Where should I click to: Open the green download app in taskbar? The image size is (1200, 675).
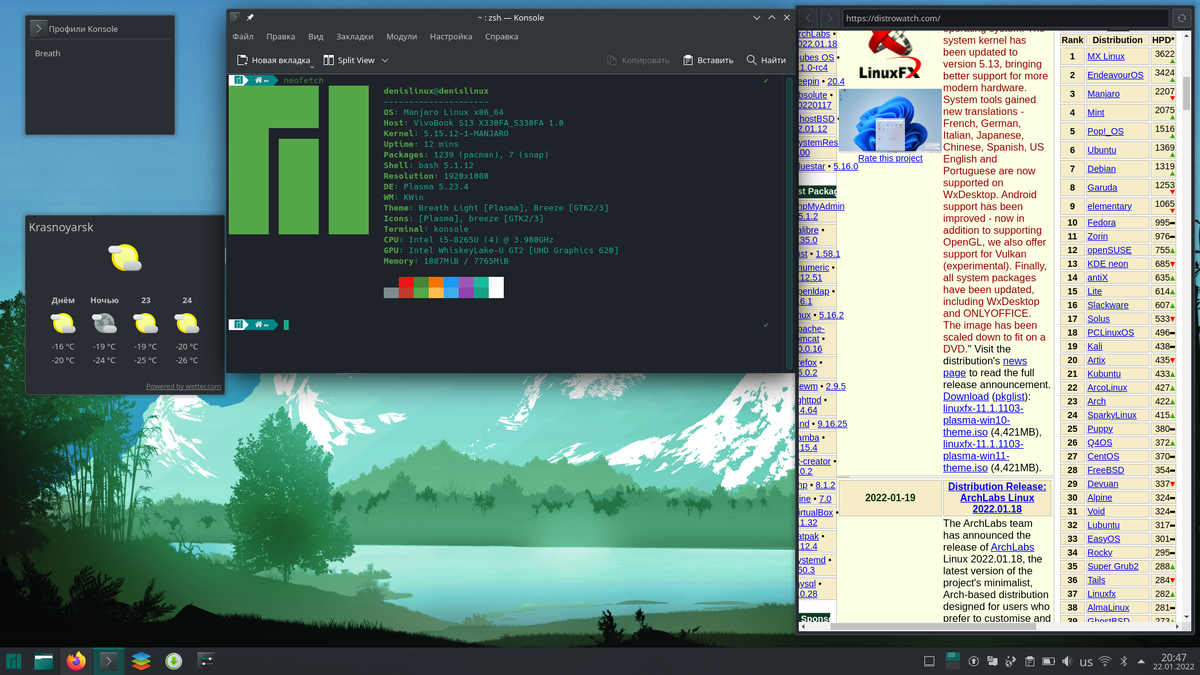tap(173, 661)
